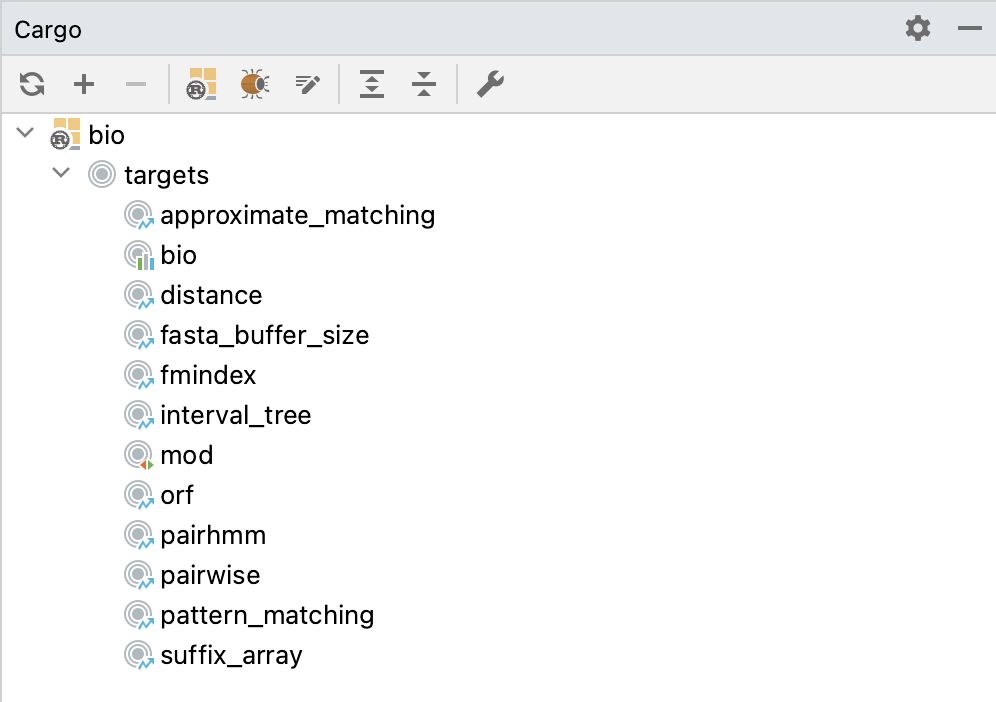Click the Detach Cargo project minus button
This screenshot has height=702, width=996.
click(x=136, y=84)
